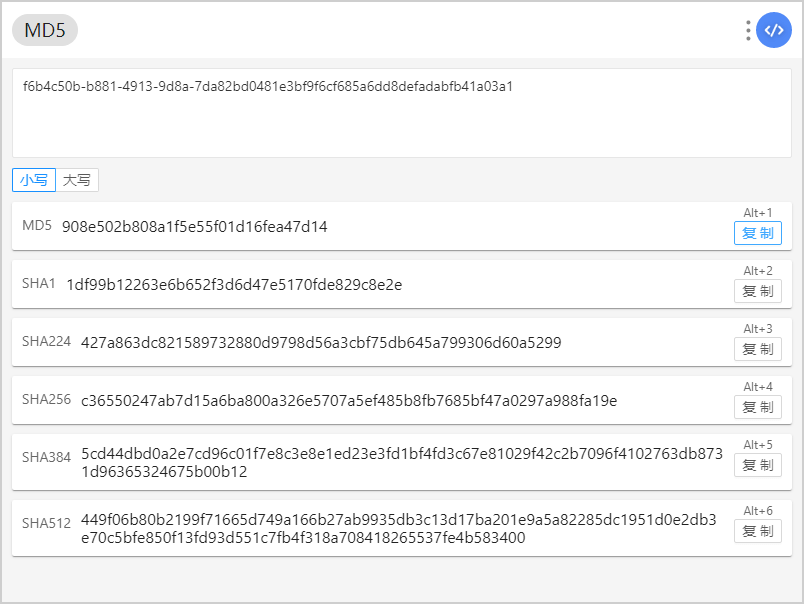
Task: Click the MD5 hash value text
Action: (194, 227)
